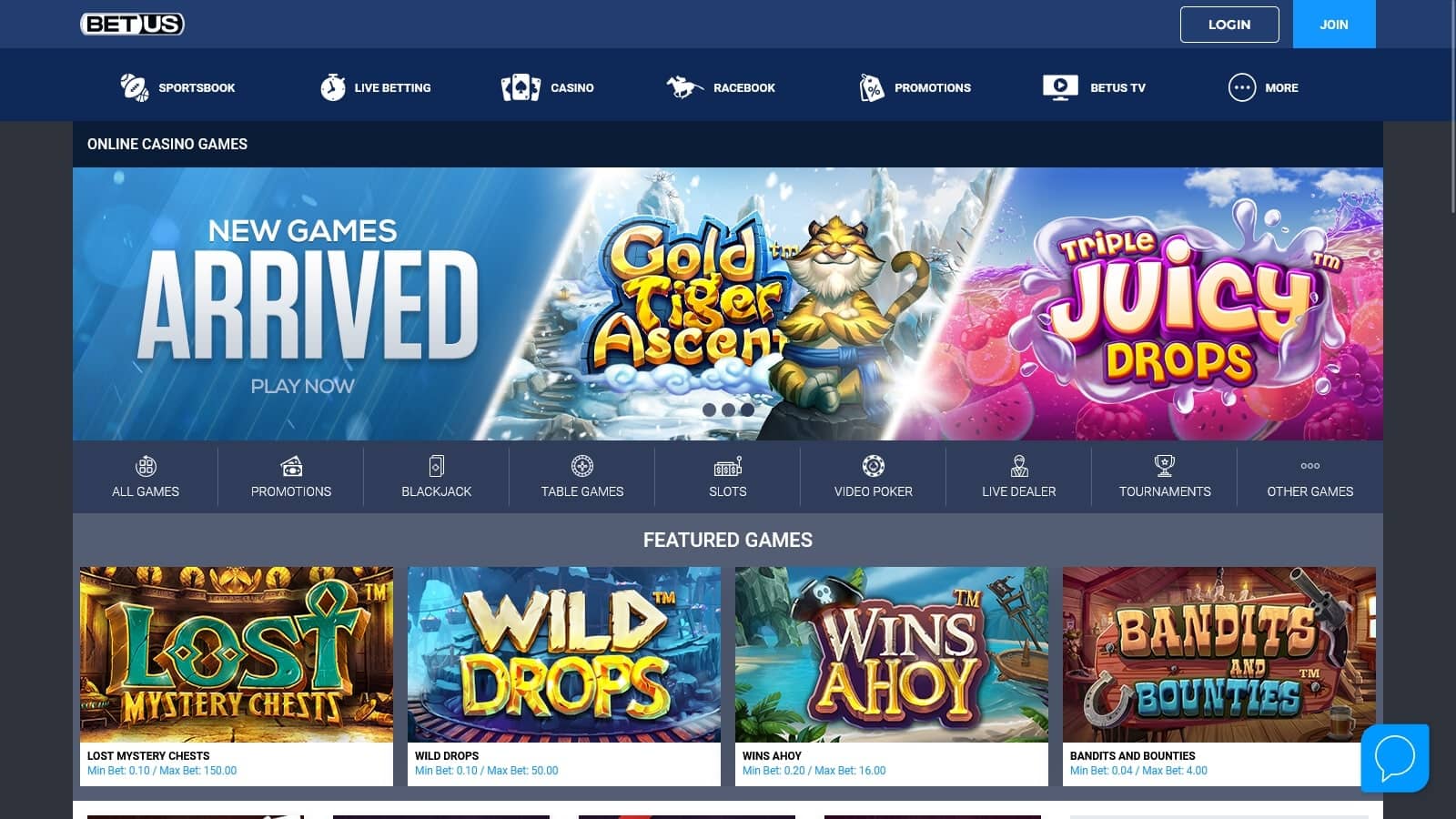Expand Other Games options
The height and width of the screenshot is (819, 1456).
point(1310,477)
